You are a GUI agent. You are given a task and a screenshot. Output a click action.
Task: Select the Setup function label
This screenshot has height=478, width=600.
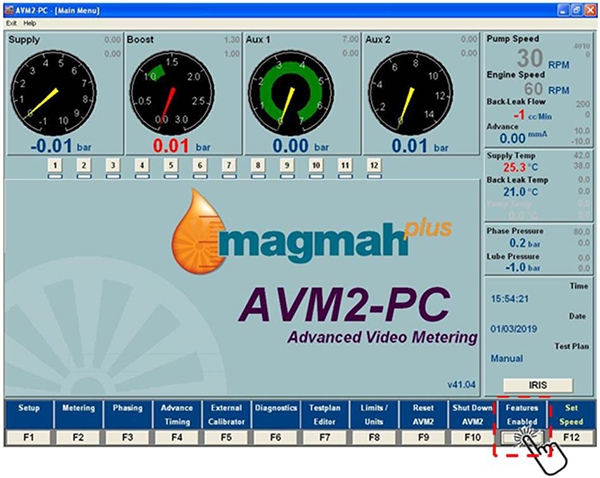pyautogui.click(x=29, y=414)
